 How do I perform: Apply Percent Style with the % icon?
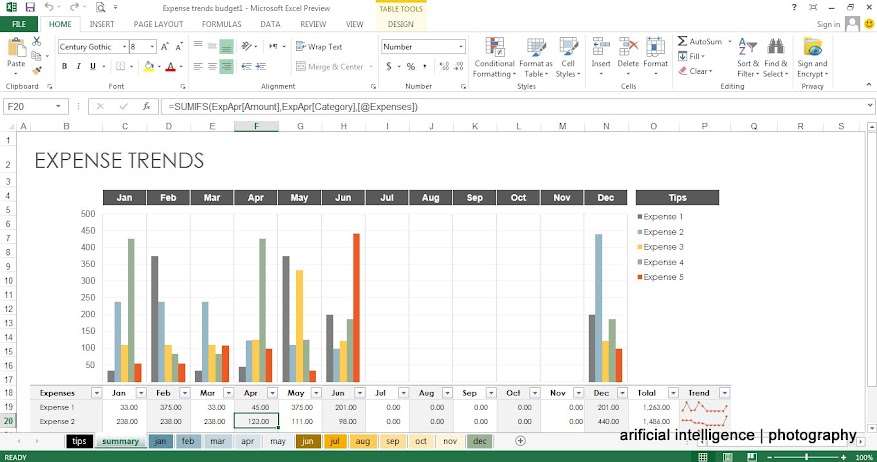pos(411,67)
